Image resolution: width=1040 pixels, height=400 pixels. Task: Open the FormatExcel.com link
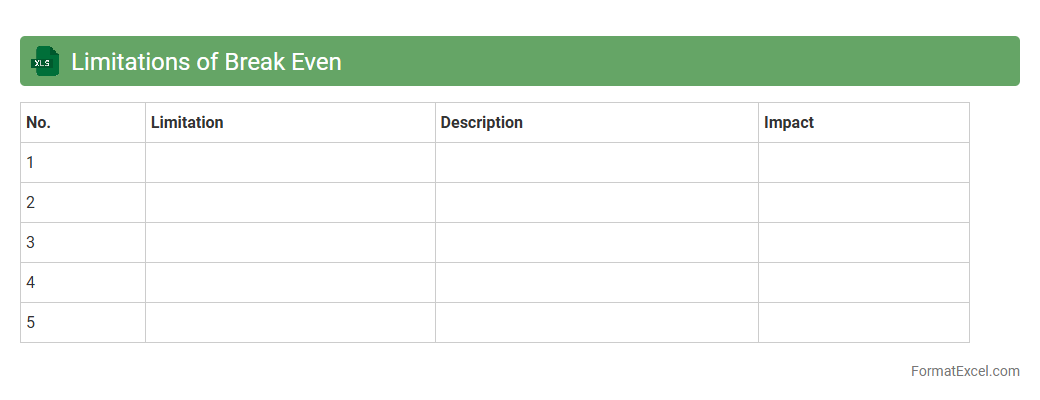pyautogui.click(x=964, y=371)
